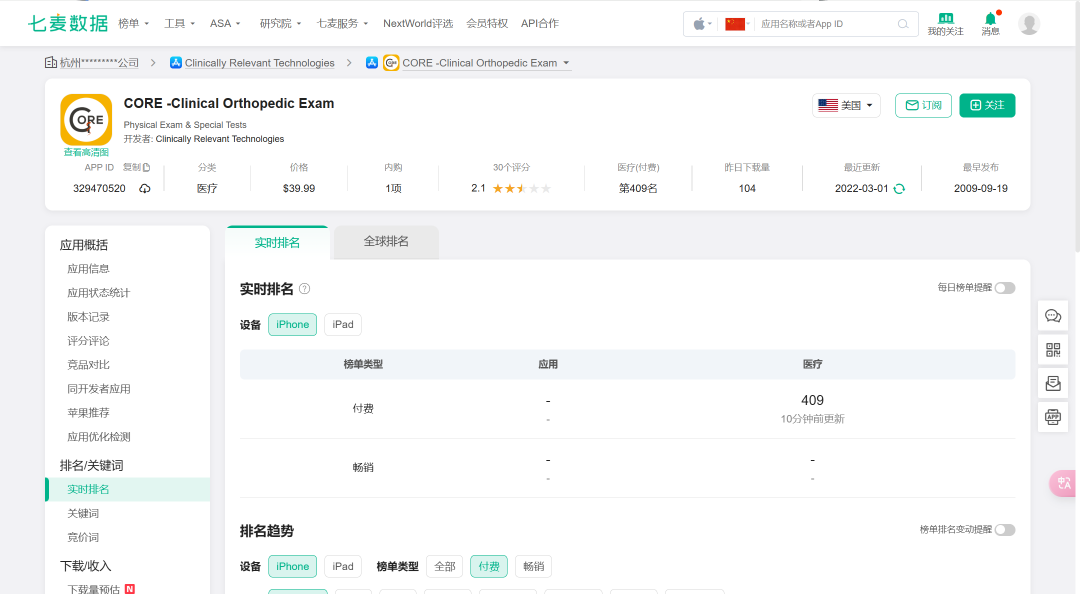
Task: Open 会员特权 menu item
Action: tap(487, 23)
